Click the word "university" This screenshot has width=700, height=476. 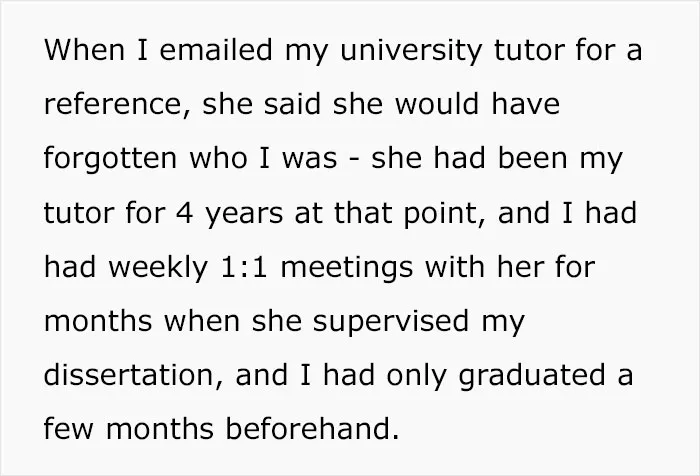[411, 52]
